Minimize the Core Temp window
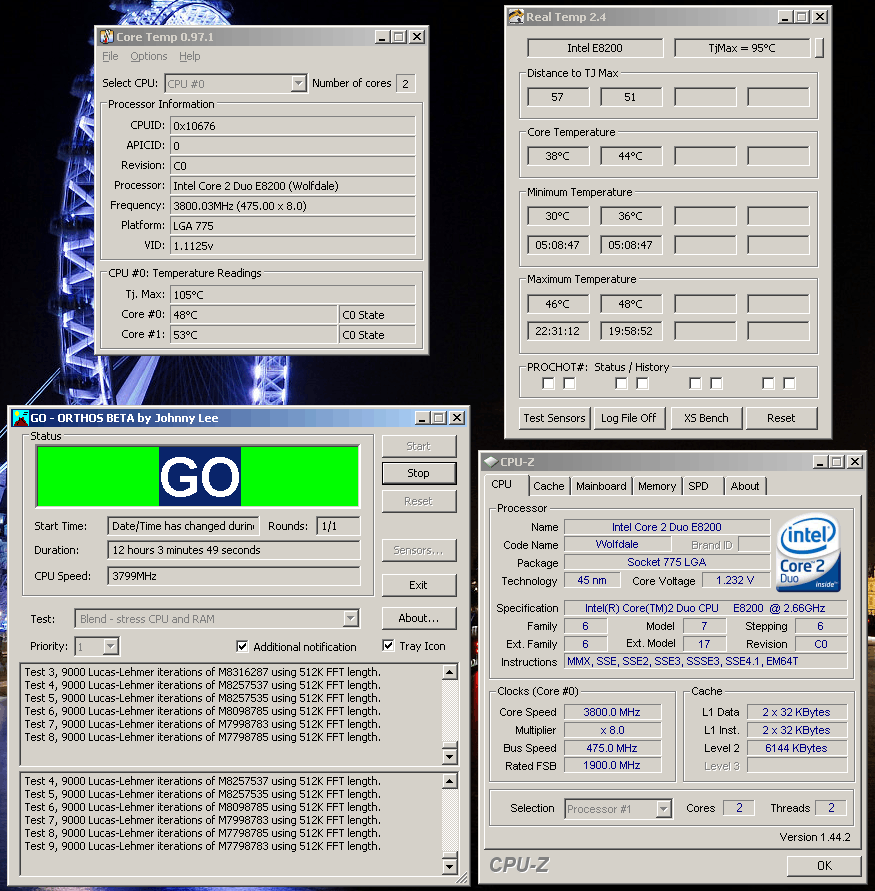This screenshot has width=875, height=891. pos(382,37)
